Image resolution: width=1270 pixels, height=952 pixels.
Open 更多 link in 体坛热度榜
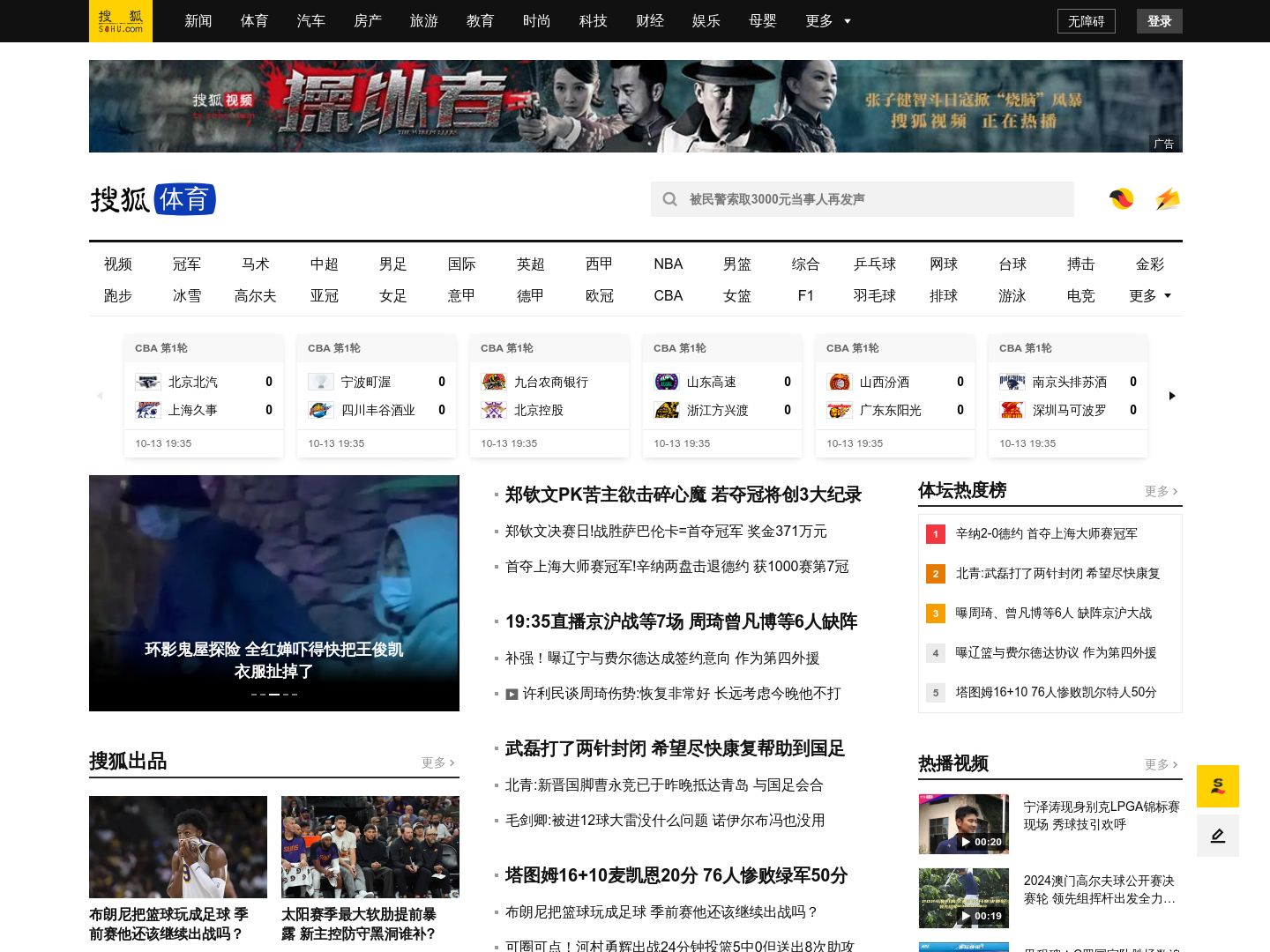1161,491
